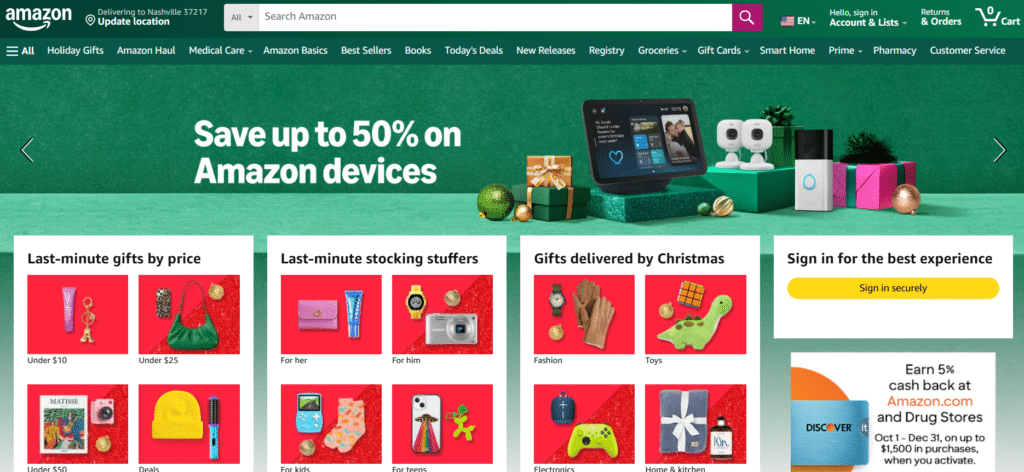Click the US flag language selector
The height and width of the screenshot is (472, 1024).
(x=798, y=21)
